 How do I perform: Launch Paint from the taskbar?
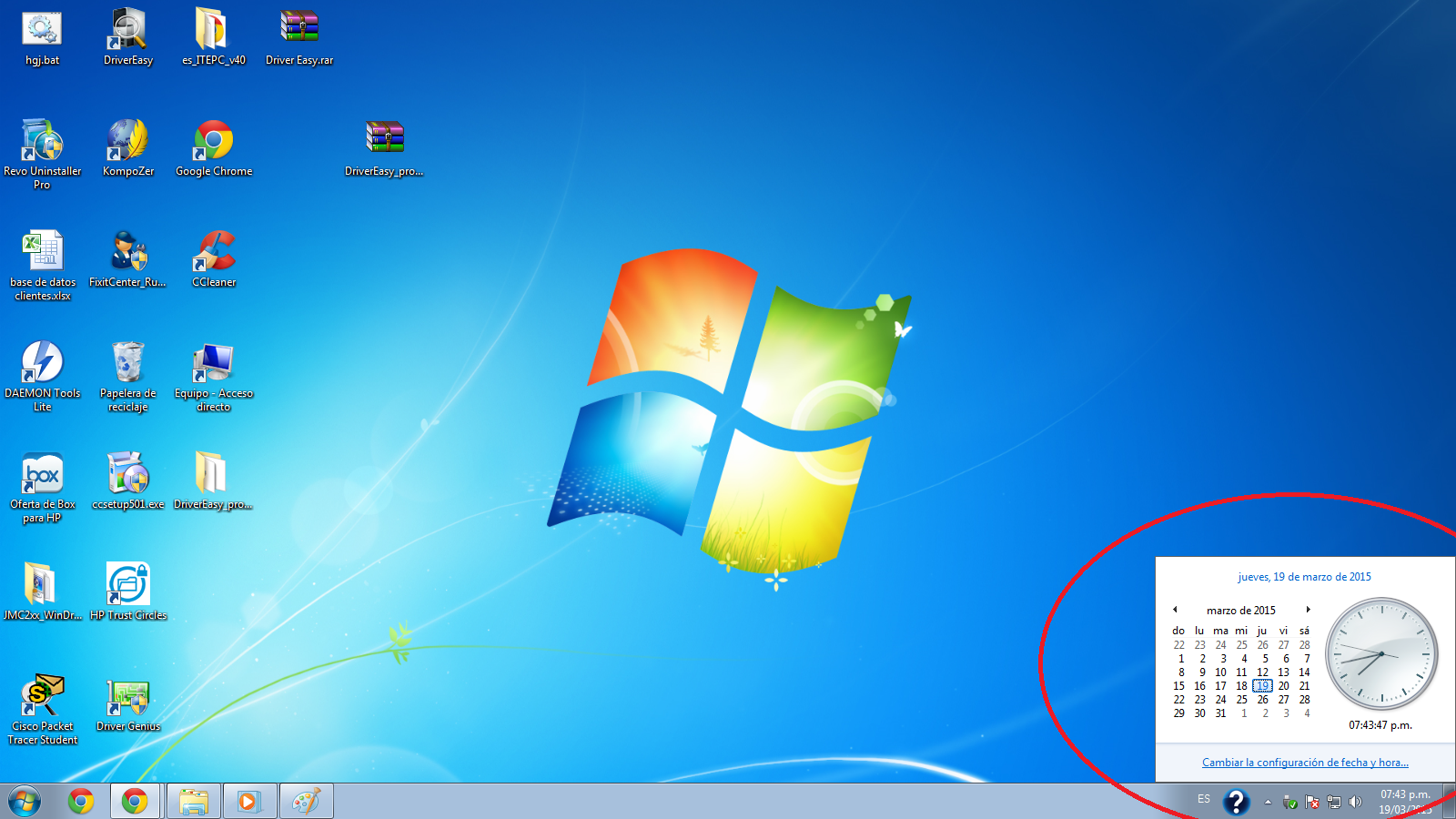point(306,801)
